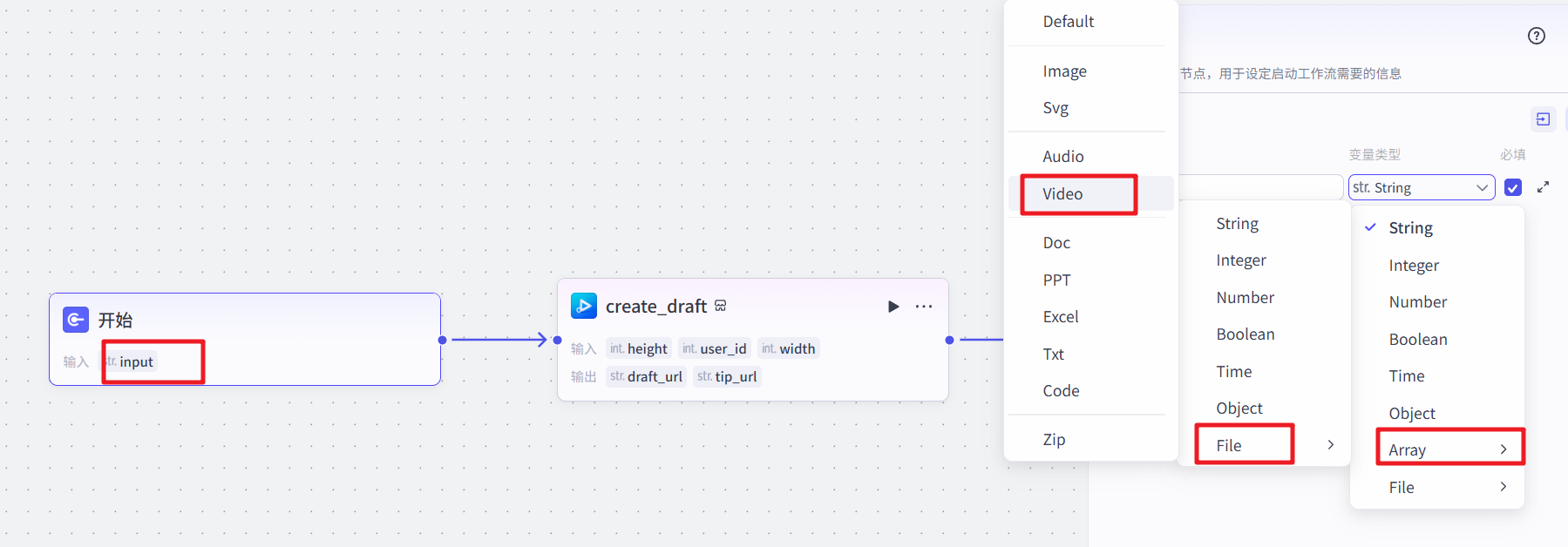Open the str. String variable type dropdown
Image resolution: width=1568 pixels, height=547 pixels.
coord(1421,187)
